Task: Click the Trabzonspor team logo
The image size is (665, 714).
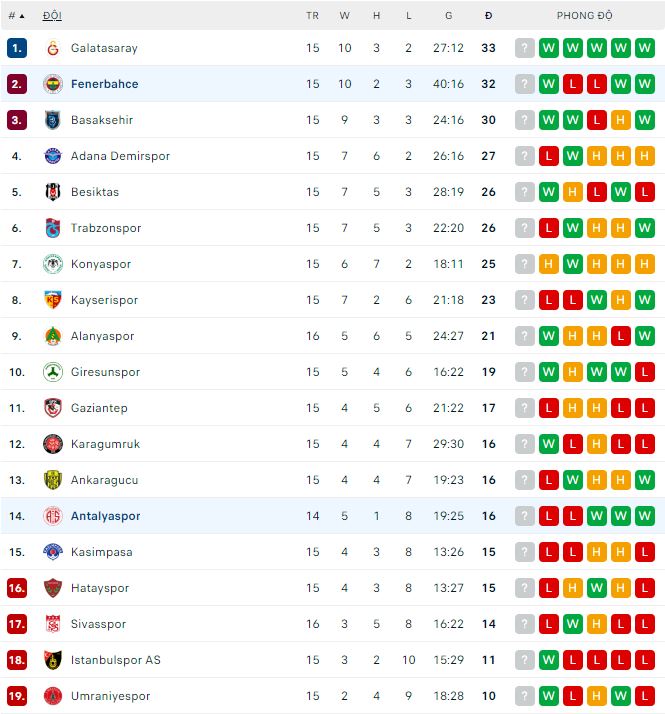Action: click(53, 228)
